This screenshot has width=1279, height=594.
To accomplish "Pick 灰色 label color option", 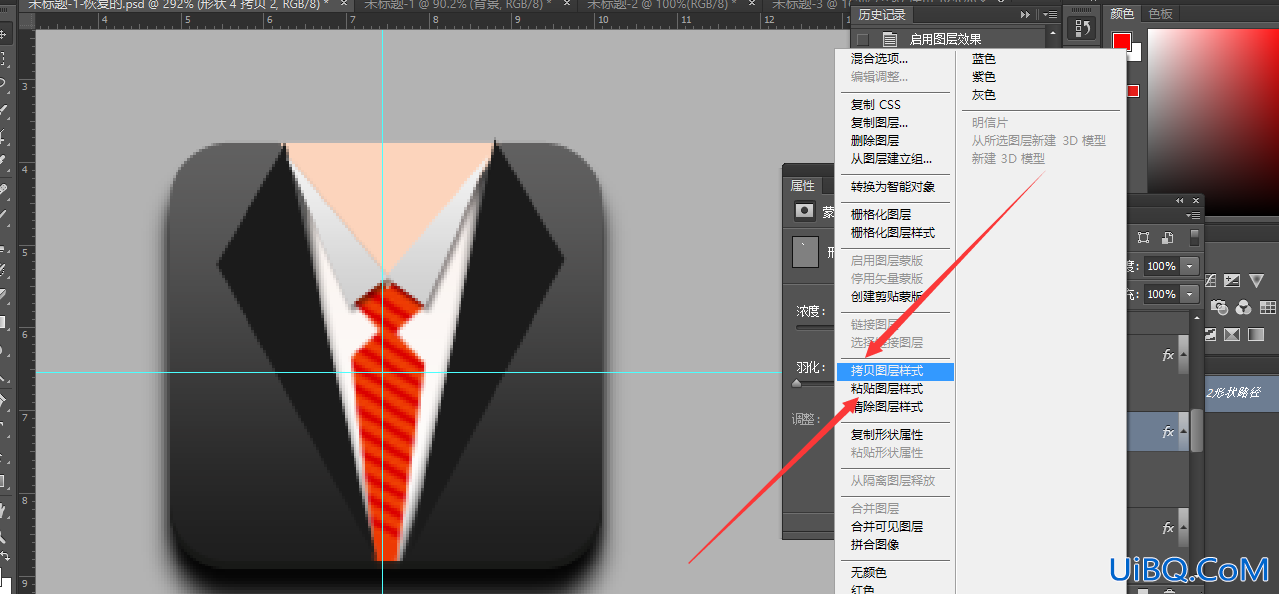I will [x=984, y=95].
